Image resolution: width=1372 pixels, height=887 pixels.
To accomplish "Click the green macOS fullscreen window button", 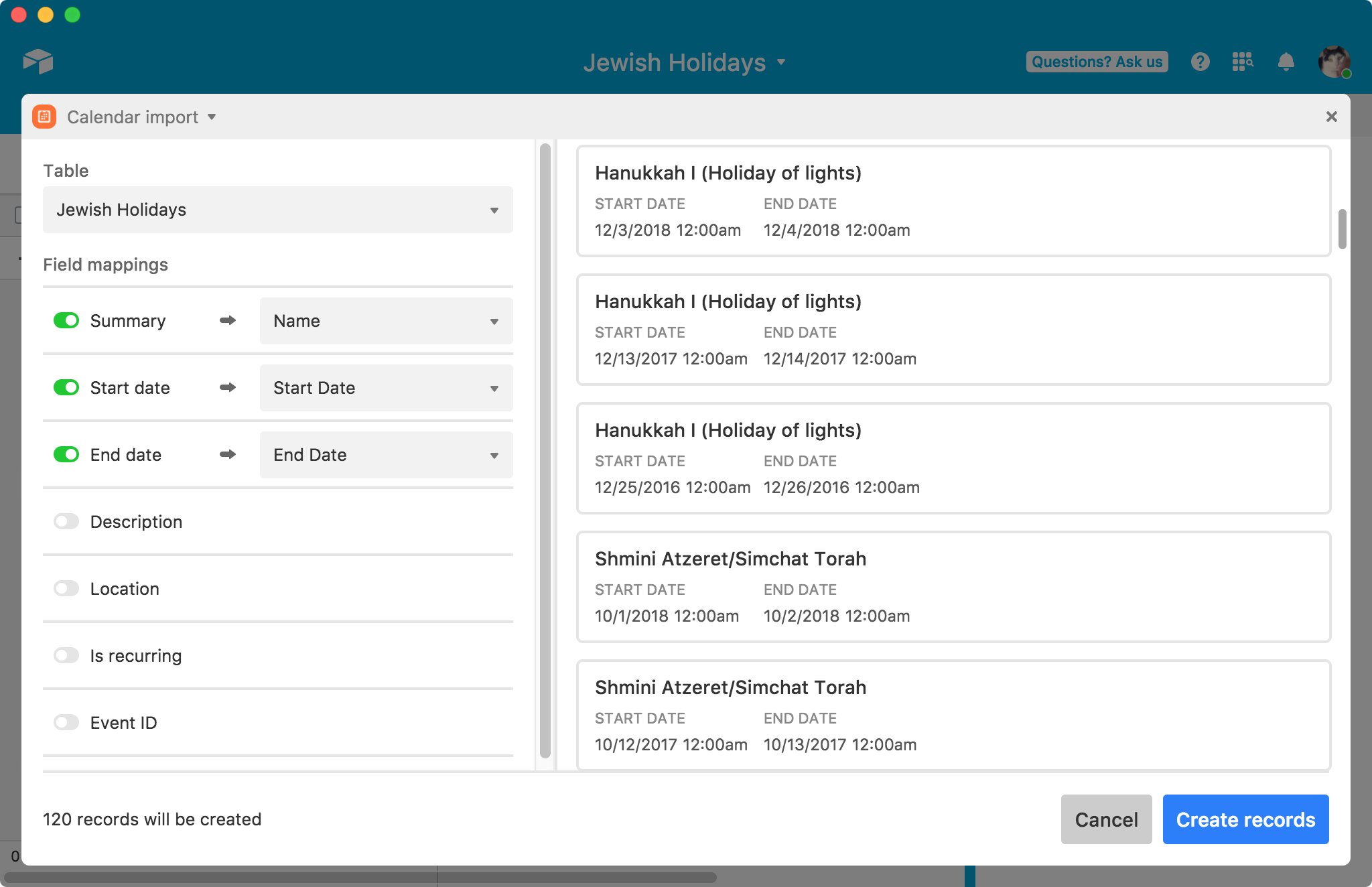I will coord(72,15).
